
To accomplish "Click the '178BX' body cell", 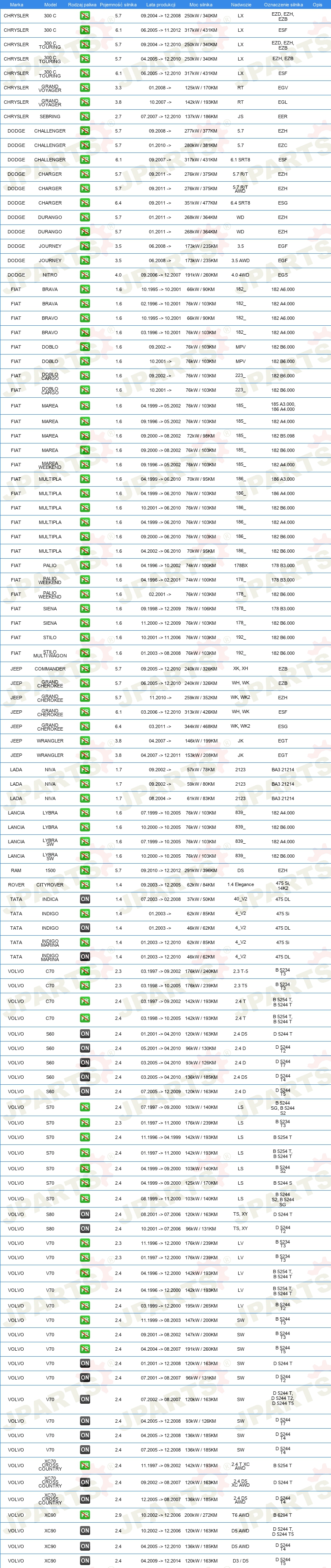I will click(x=241, y=565).
